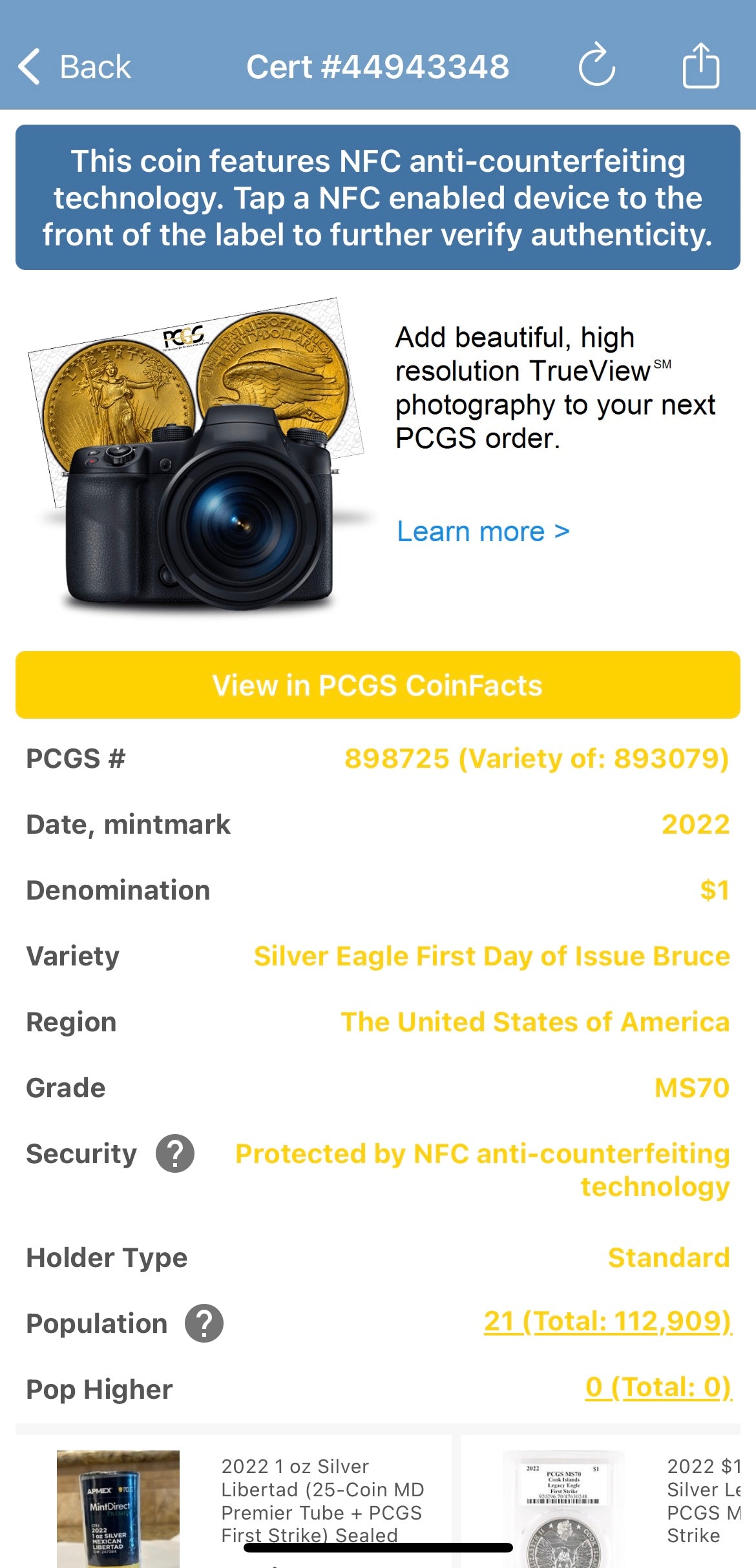Tap the Standard holder type value
756x1568 pixels.
pyautogui.click(x=668, y=1257)
